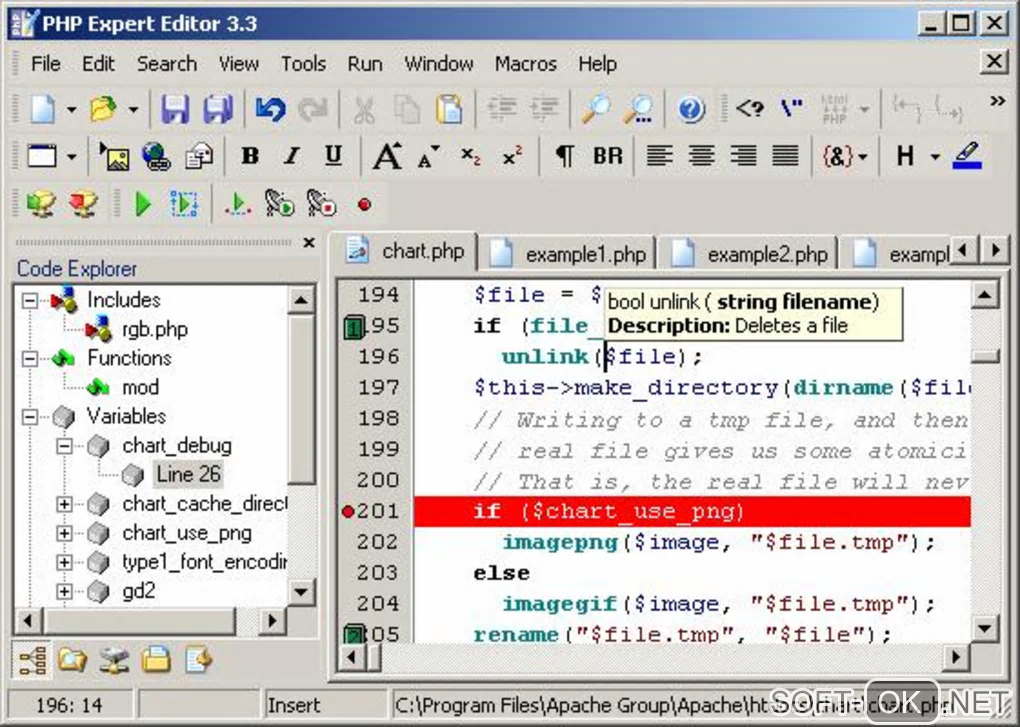Screen dimensions: 1020x727
Task: Open the Help question mark icon
Action: 691,109
